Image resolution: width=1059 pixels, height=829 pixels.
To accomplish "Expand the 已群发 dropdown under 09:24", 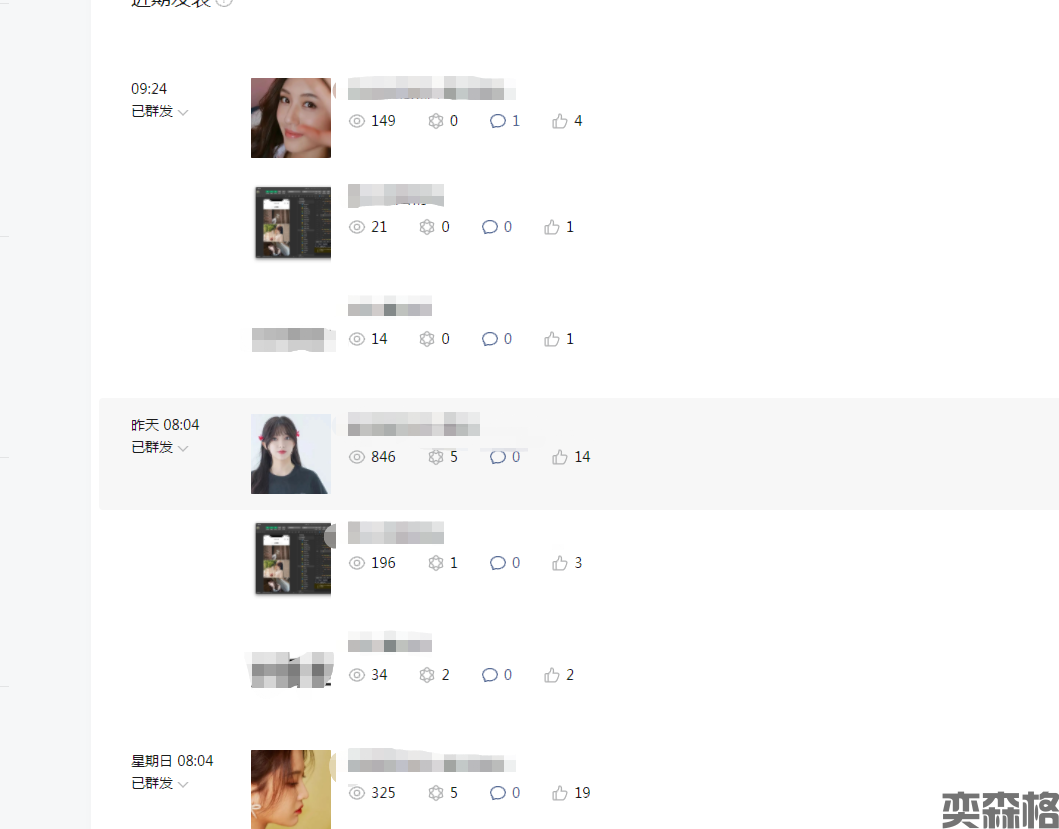I will 159,111.
